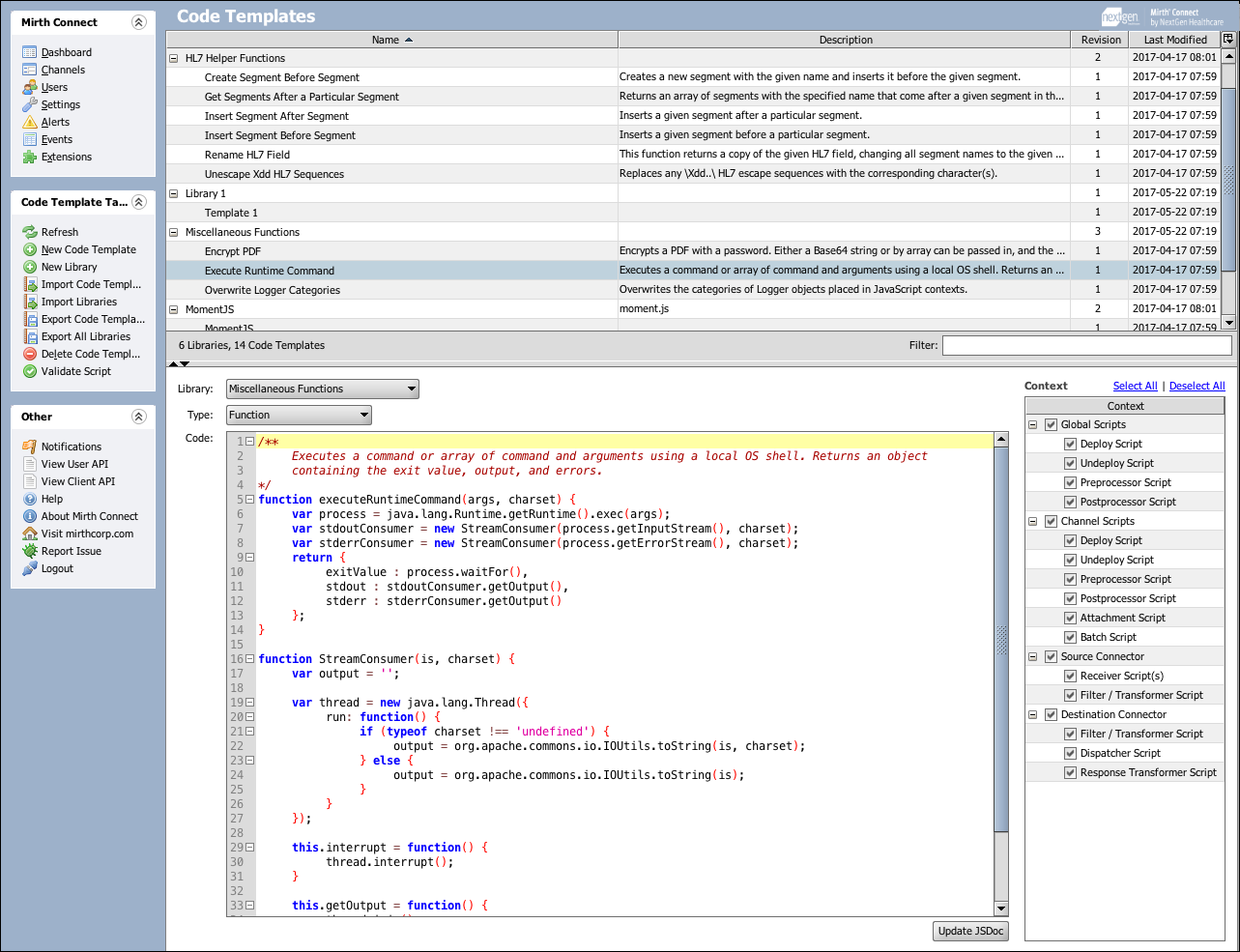Image resolution: width=1240 pixels, height=952 pixels.
Task: Click code editor scrollbar up arrow
Action: tap(1001, 440)
